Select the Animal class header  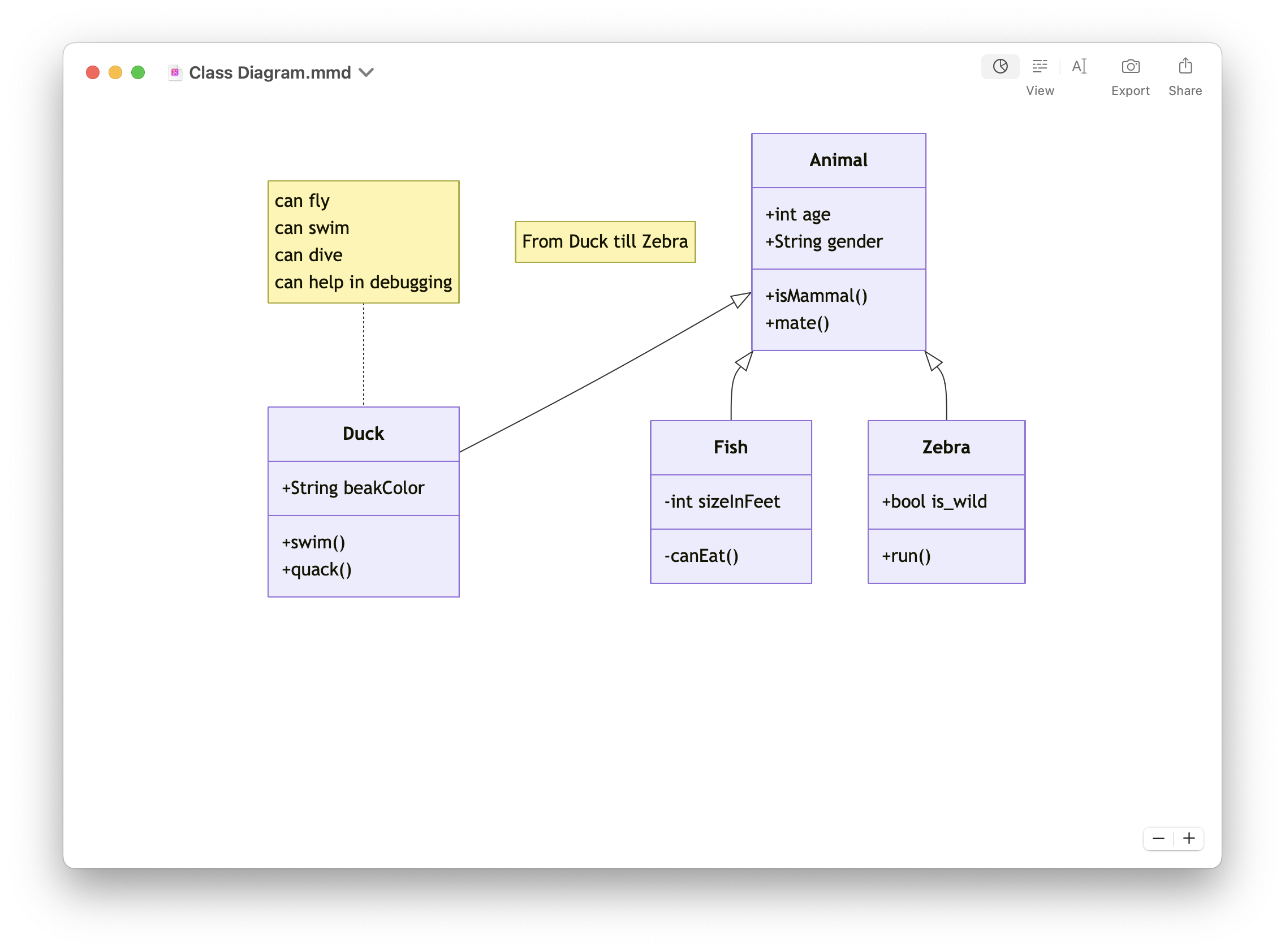(838, 160)
